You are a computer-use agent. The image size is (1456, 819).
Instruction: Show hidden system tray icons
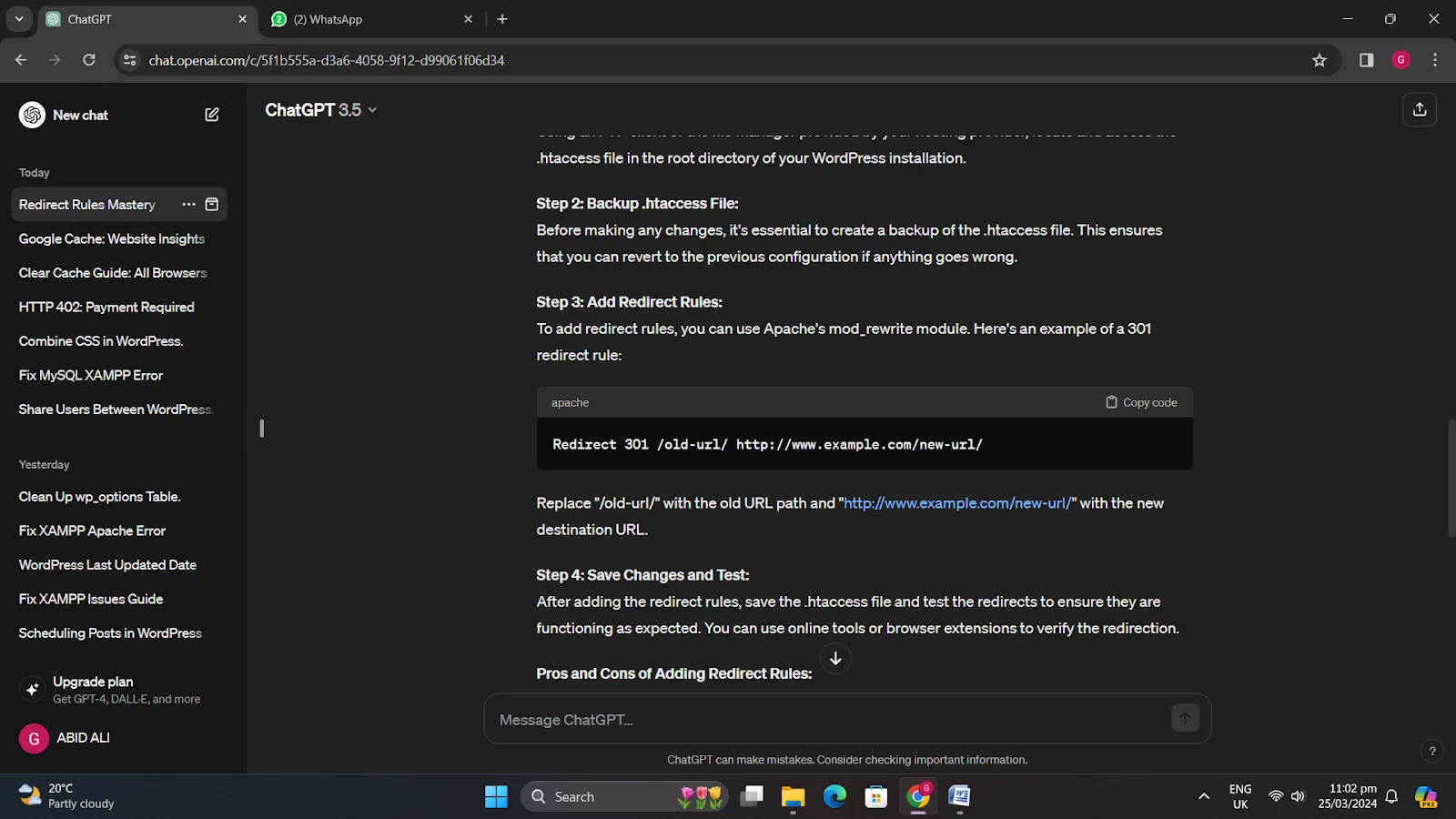coord(1204,796)
